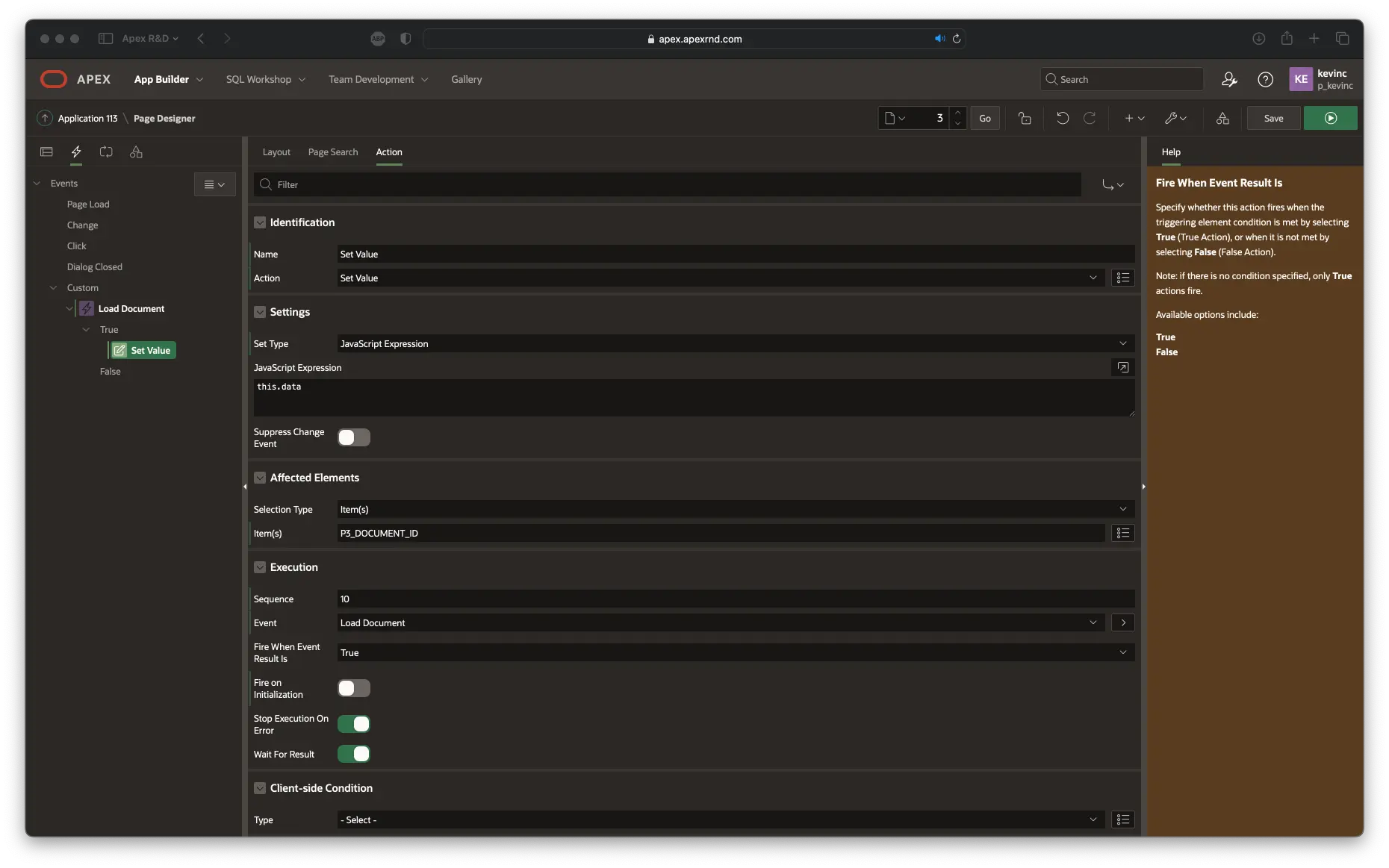Viewport: 1389px width, 868px height.
Task: Open Safari Share button
Action: coord(1287,38)
